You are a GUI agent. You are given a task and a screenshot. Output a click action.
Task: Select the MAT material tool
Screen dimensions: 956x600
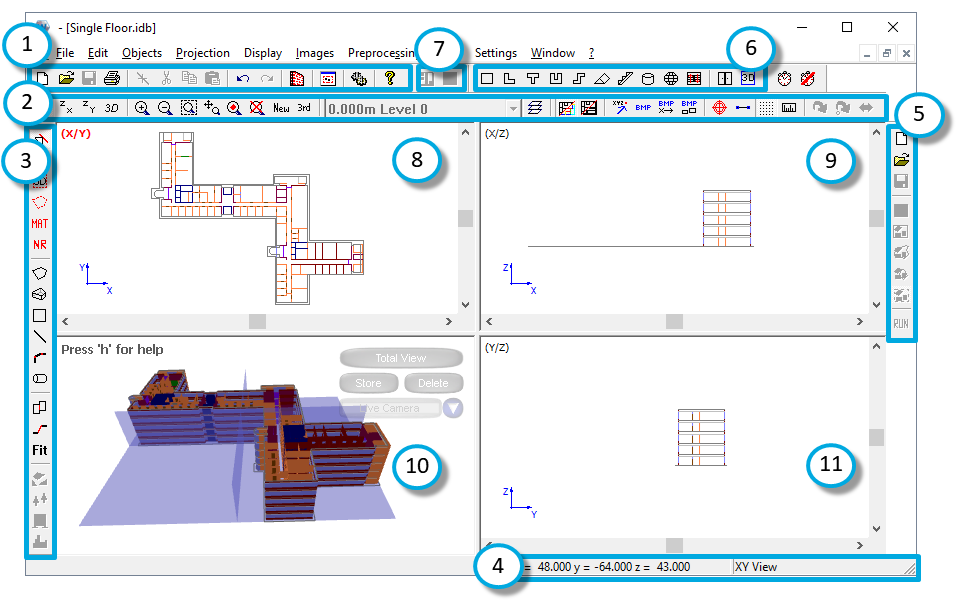[40, 223]
